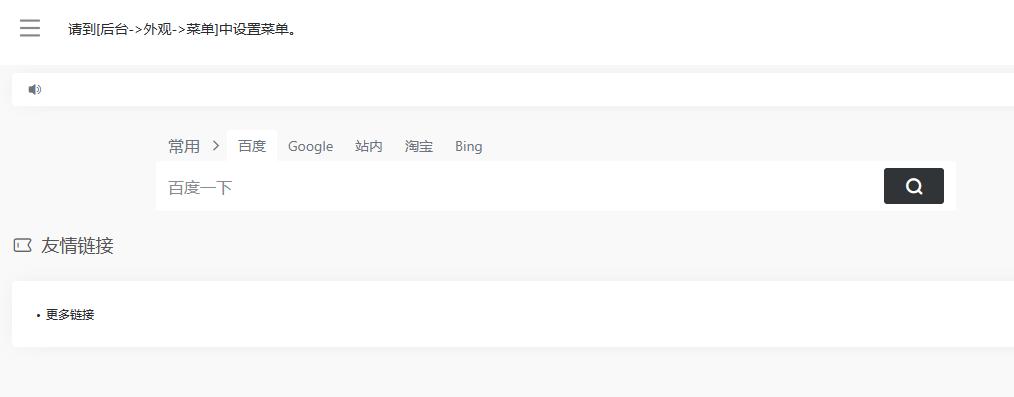Screen dimensions: 1014x397
Task: Select the Bing search tab
Action: coord(468,146)
